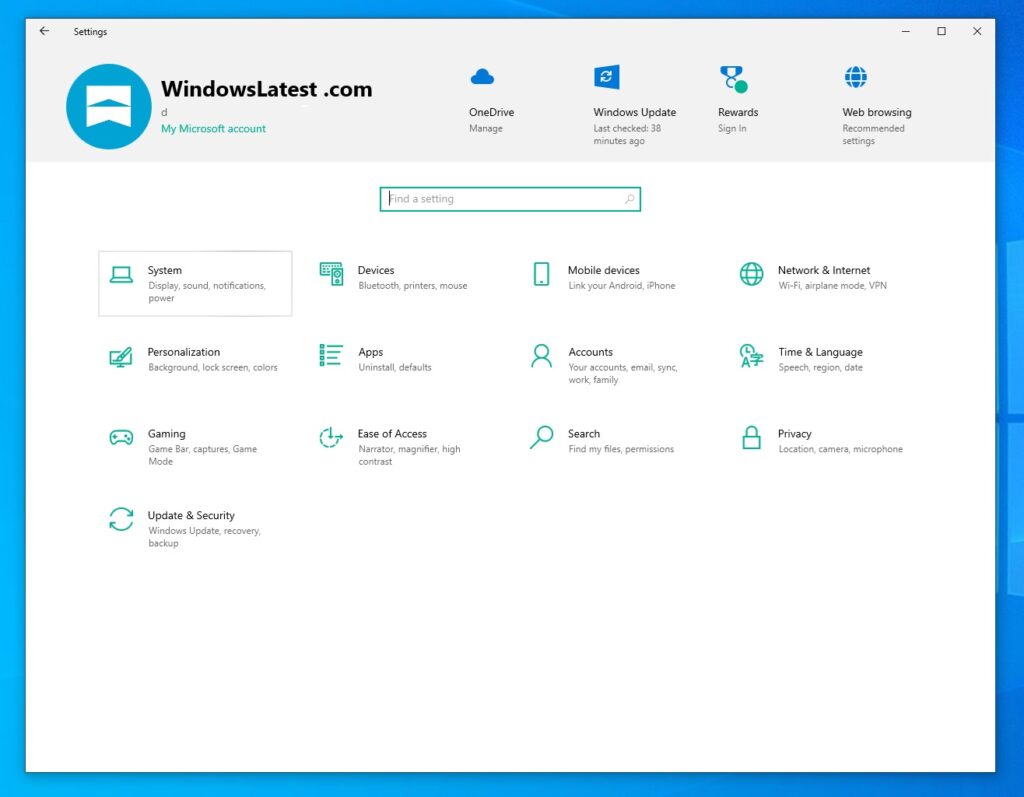1024x797 pixels.
Task: Check Windows Update status from the header
Action: pyautogui.click(x=634, y=98)
